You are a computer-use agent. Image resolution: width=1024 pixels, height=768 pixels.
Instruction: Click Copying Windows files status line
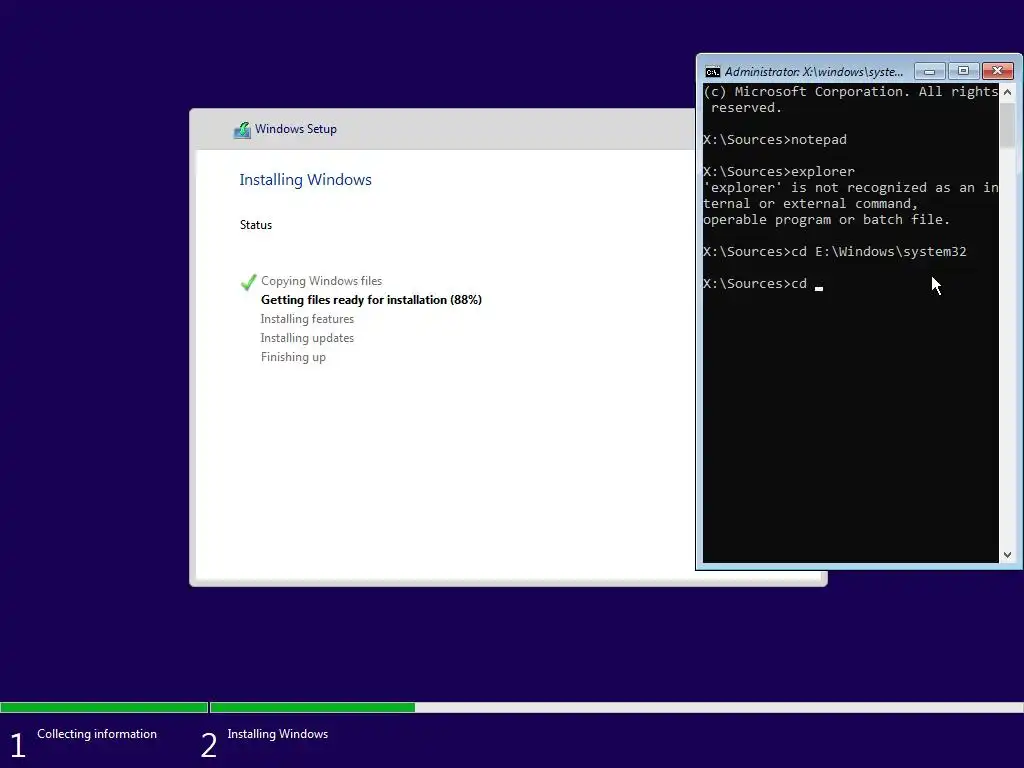click(x=321, y=281)
